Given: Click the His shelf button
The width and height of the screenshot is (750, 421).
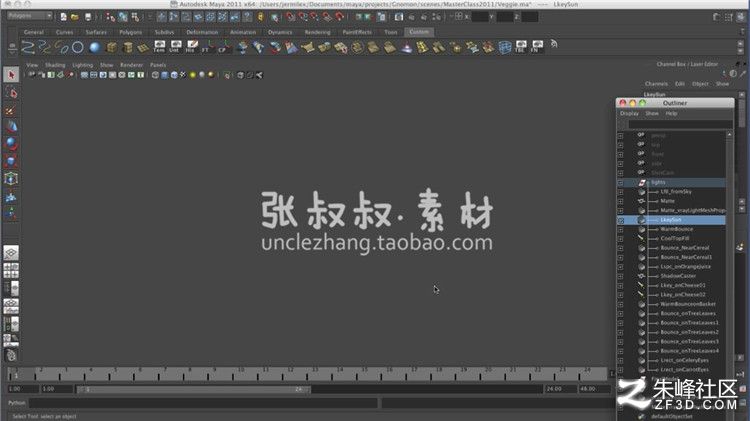Looking at the screenshot, I should 191,46.
